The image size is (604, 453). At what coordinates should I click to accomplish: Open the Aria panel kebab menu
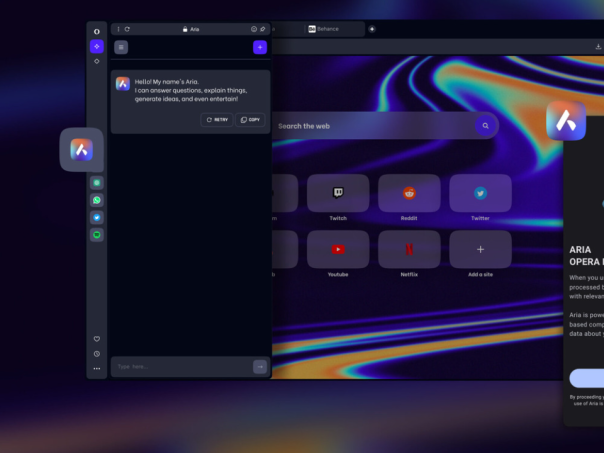click(x=118, y=29)
